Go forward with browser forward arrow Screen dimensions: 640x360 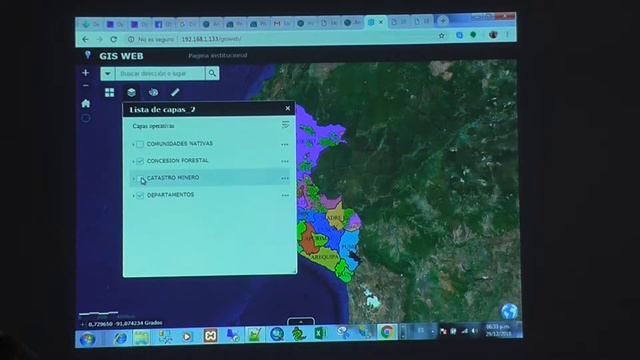tap(100, 39)
